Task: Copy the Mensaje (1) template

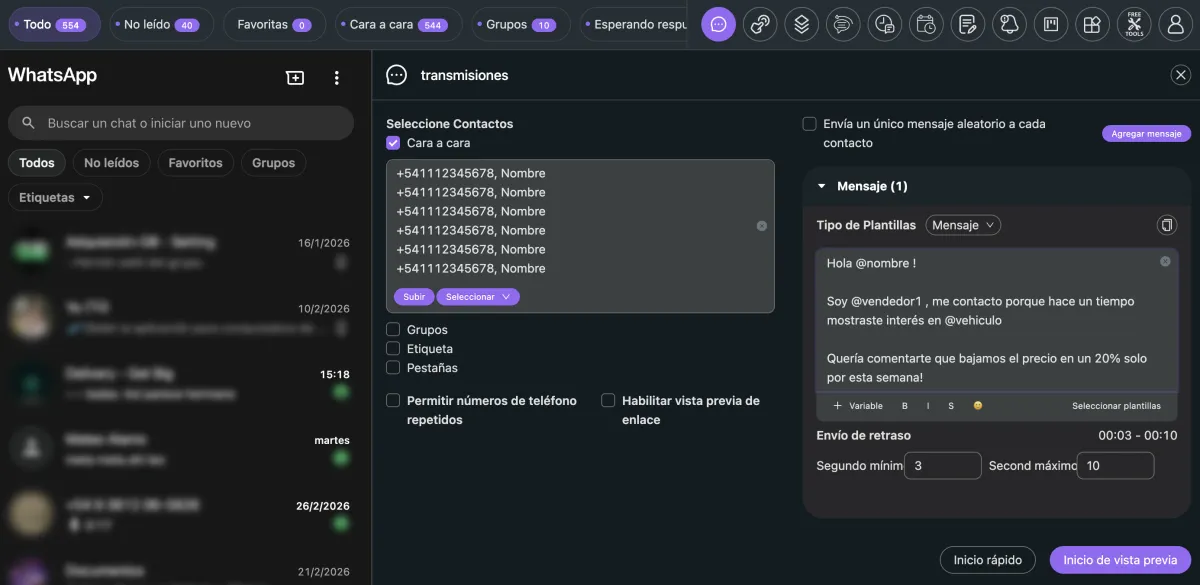Action: [1166, 225]
